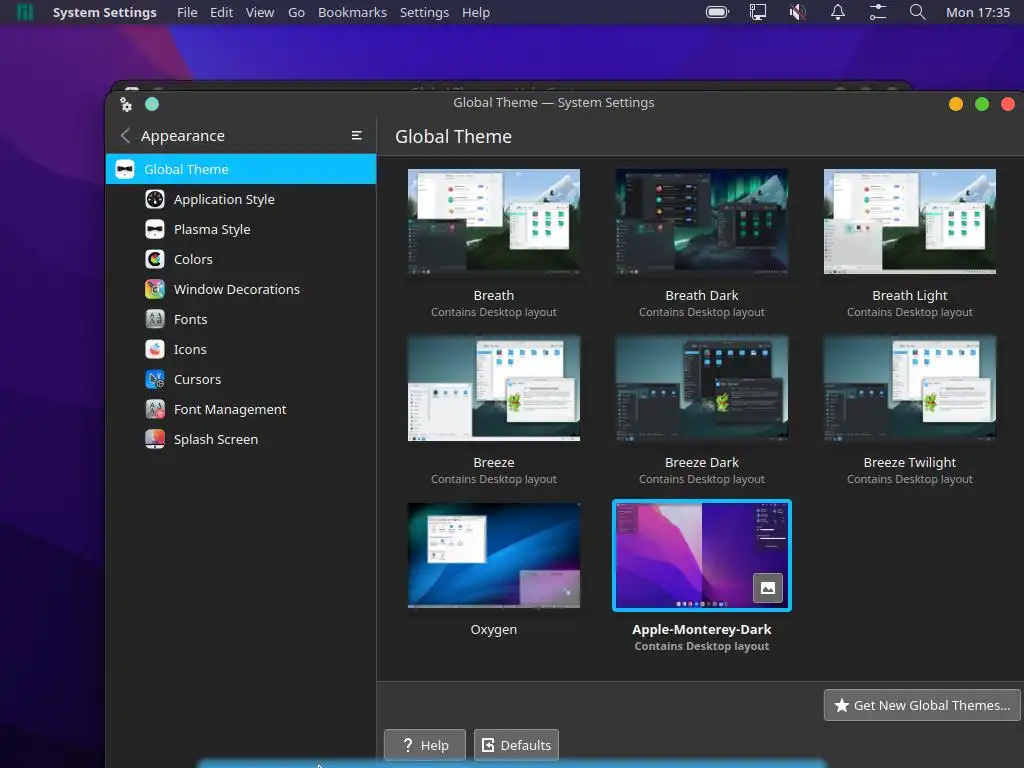
Task: Click the Help button at bottom
Action: click(424, 745)
